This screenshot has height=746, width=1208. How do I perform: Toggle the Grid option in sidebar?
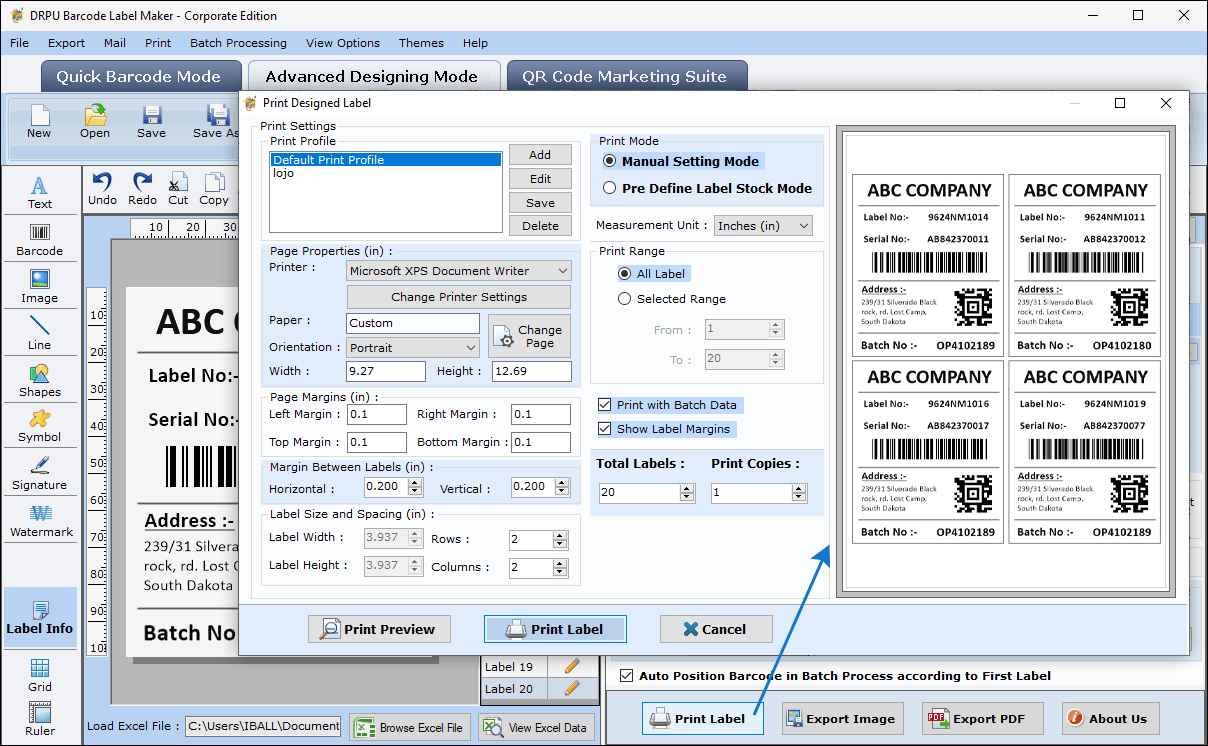tap(40, 676)
